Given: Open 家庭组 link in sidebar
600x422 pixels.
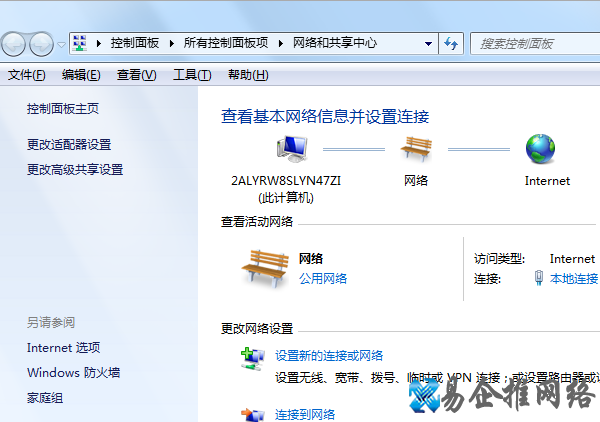Looking at the screenshot, I should pyautogui.click(x=45, y=398).
